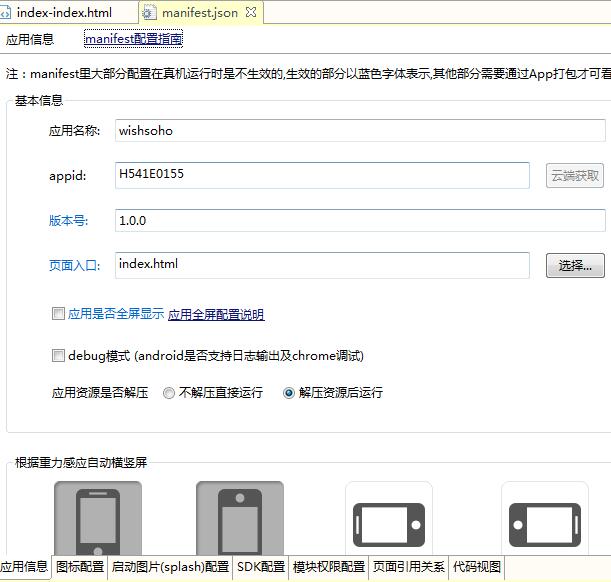Click the 选择... button
Viewport: 611px width, 582px height.
(x=575, y=266)
